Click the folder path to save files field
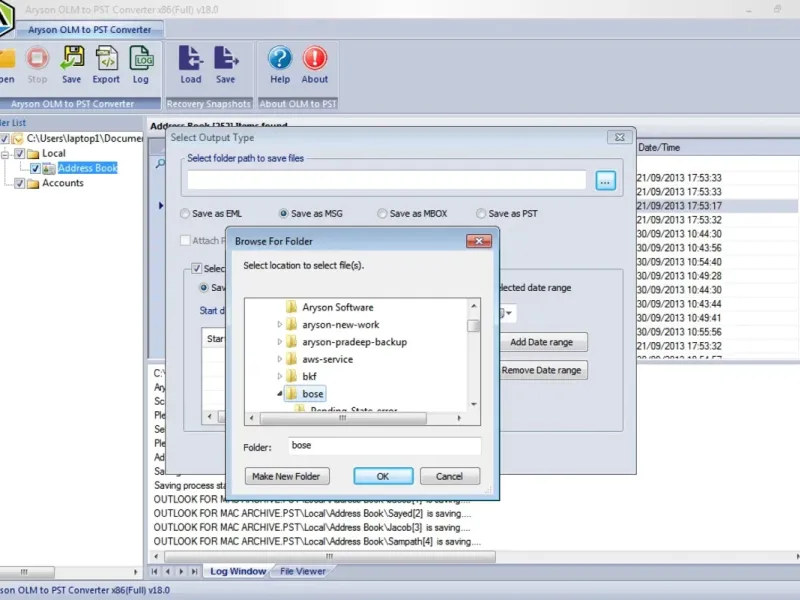800x600 pixels. click(x=386, y=180)
